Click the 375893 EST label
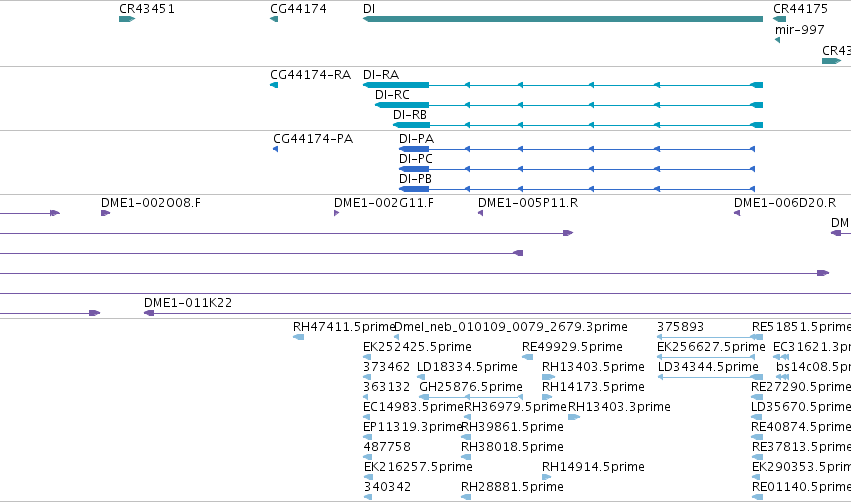 681,327
